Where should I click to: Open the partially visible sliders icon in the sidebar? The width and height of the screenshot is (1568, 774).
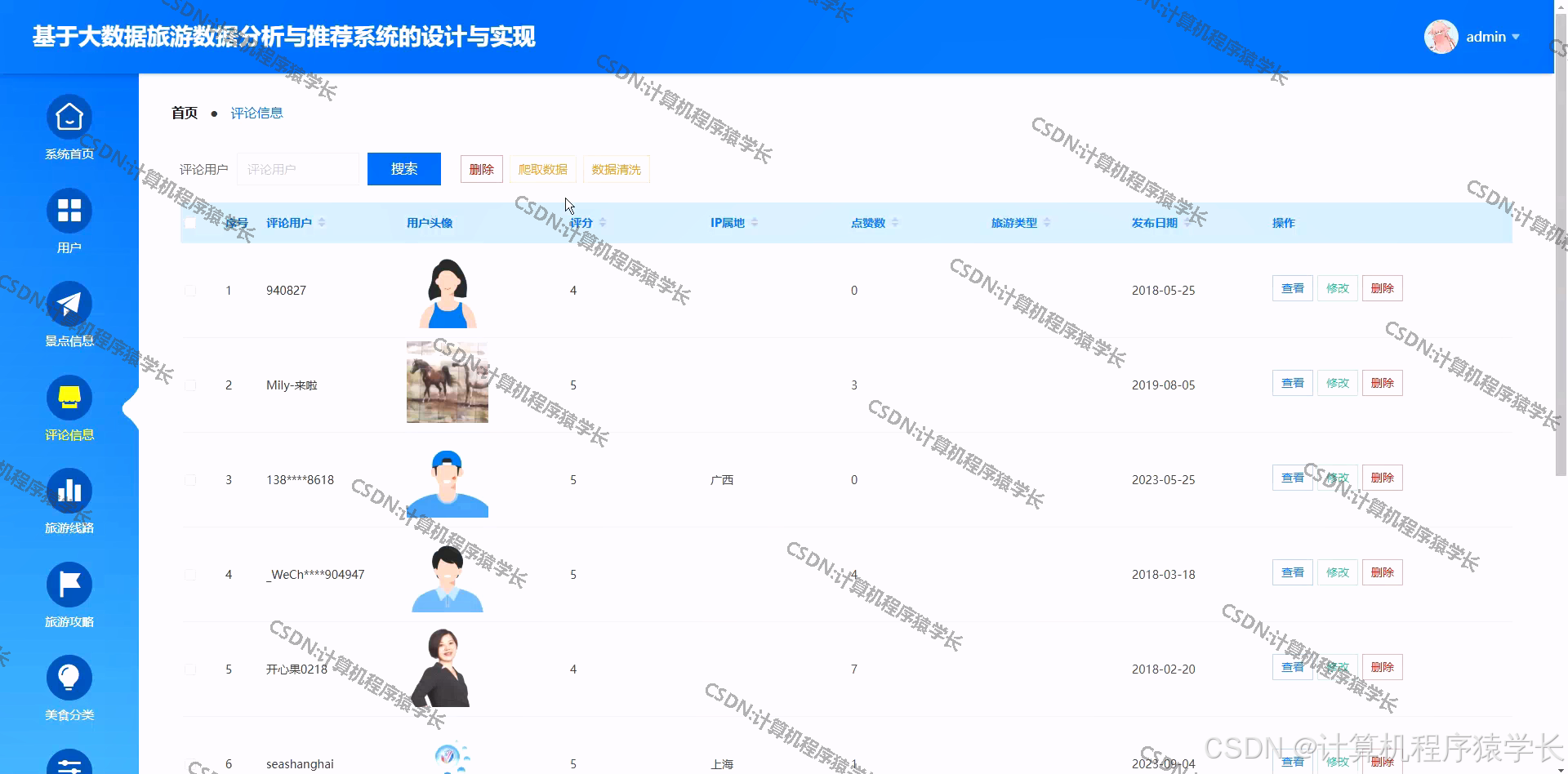tap(69, 762)
